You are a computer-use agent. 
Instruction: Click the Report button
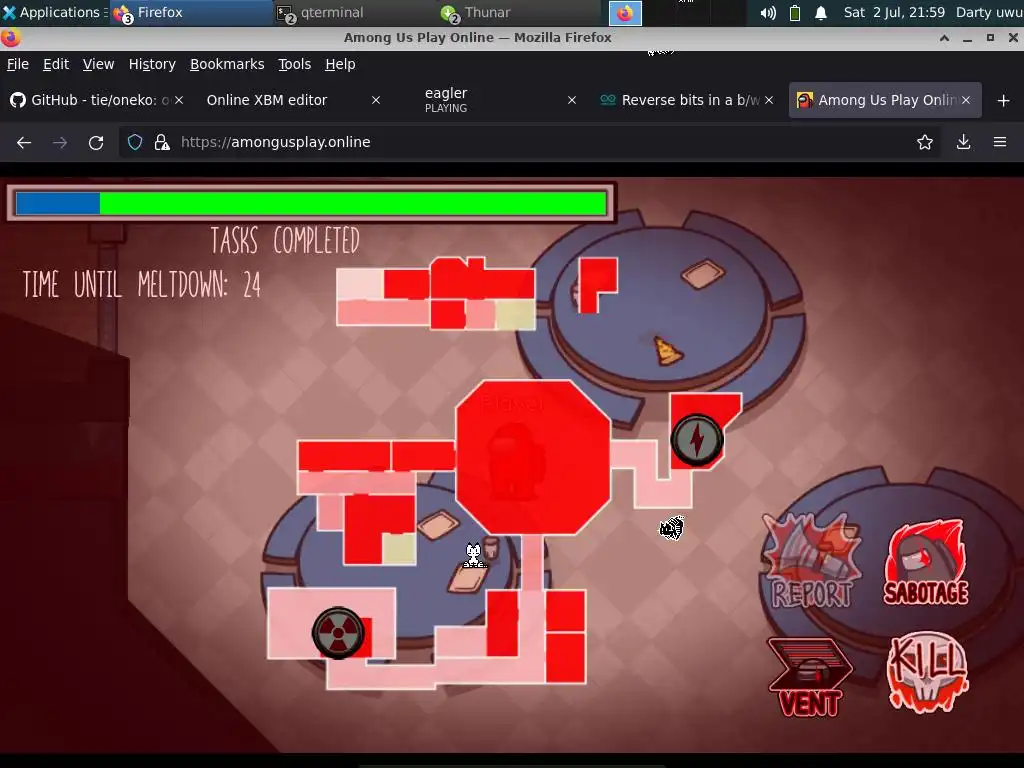point(812,562)
